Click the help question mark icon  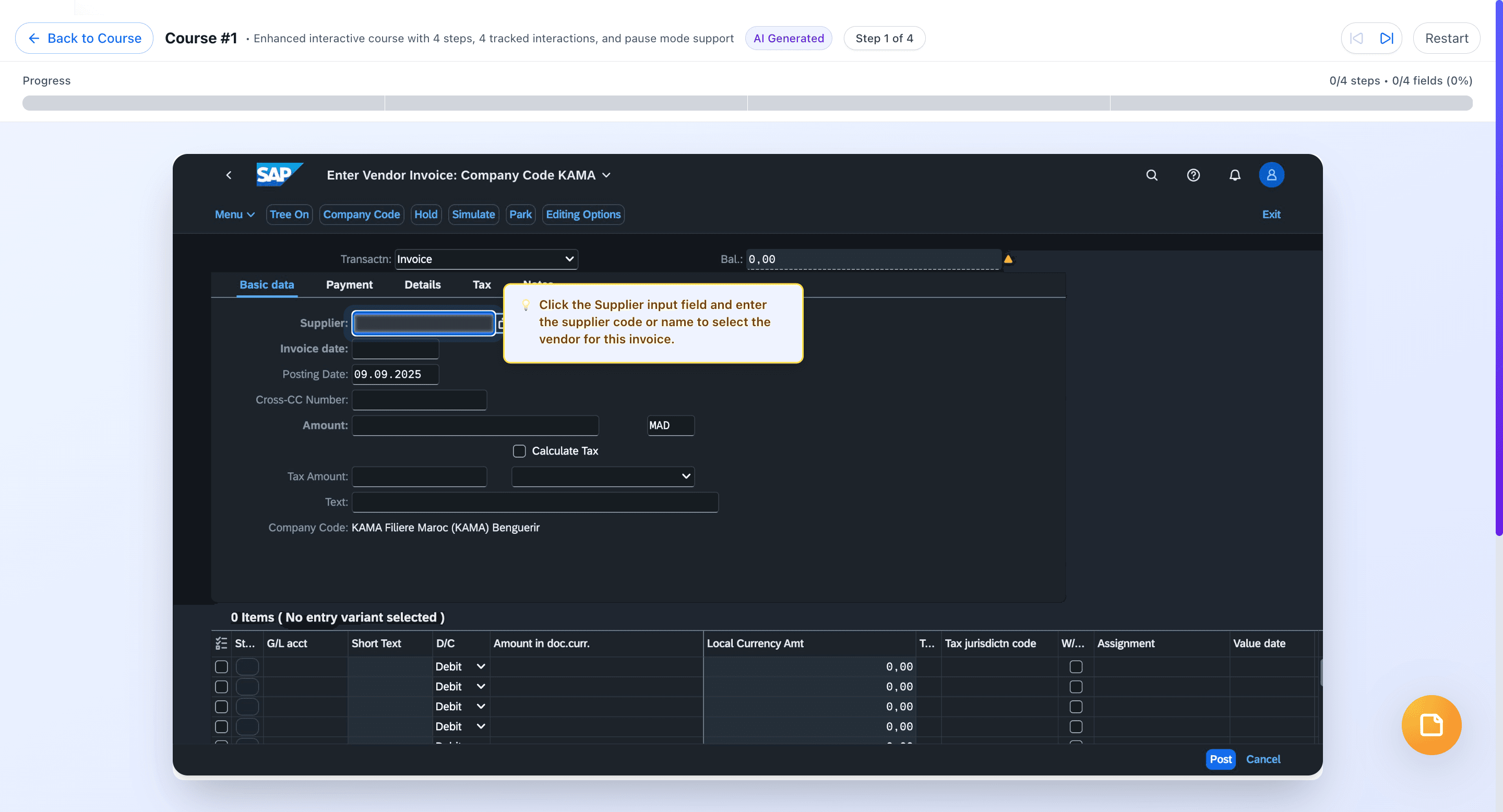point(1193,175)
